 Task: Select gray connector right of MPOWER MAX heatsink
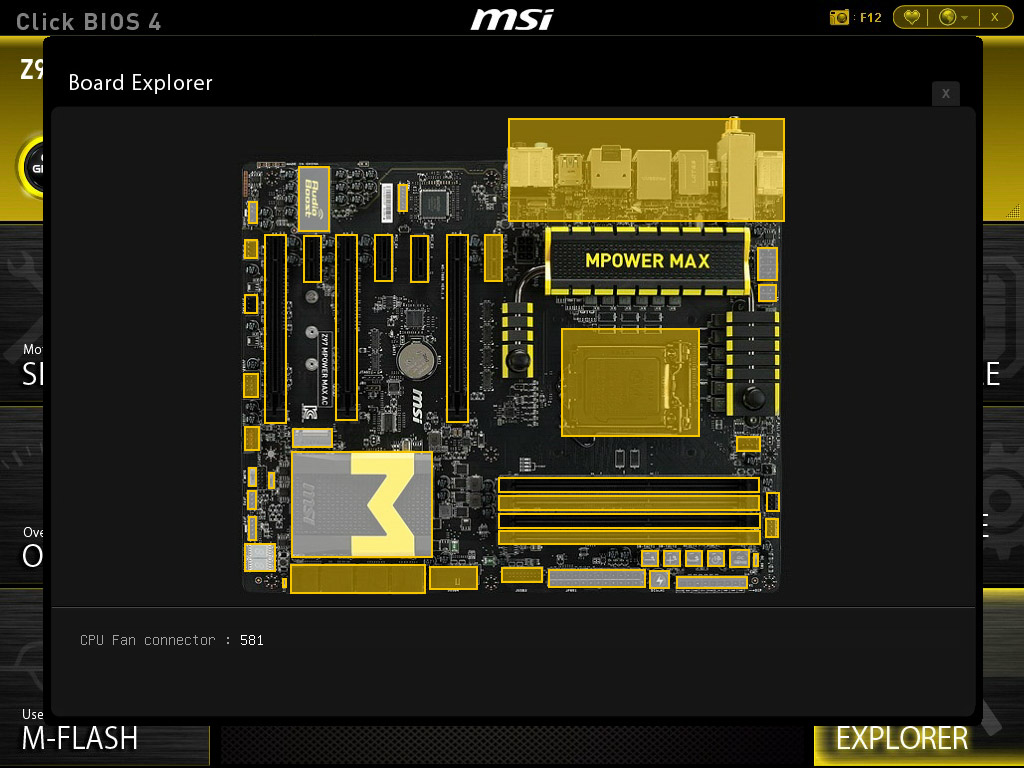(x=767, y=263)
